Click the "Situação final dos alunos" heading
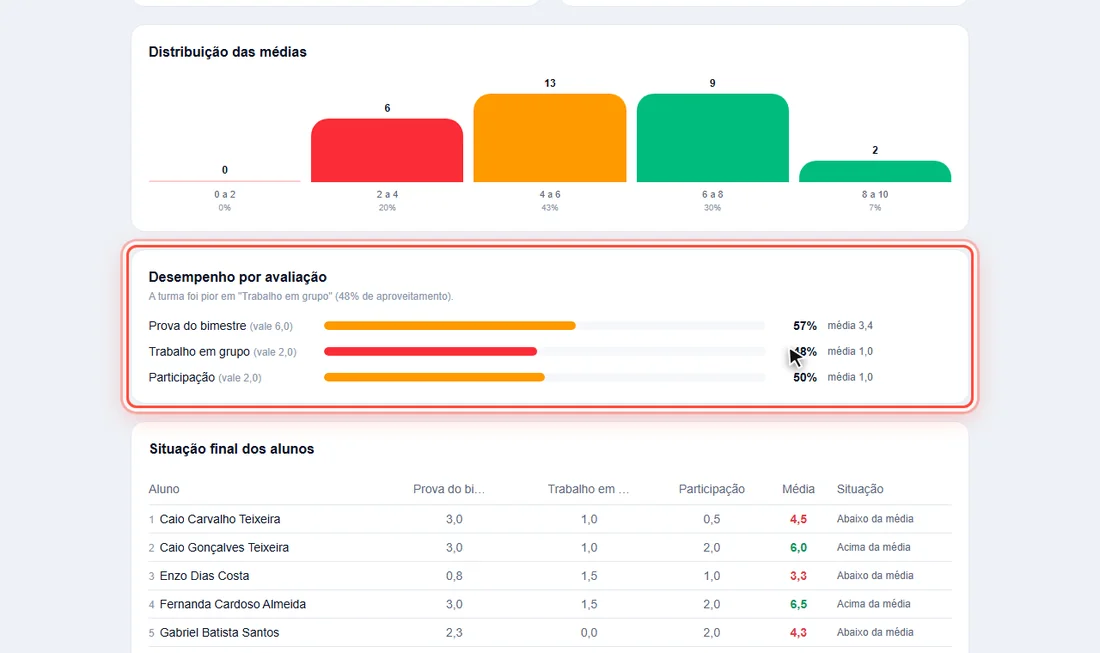Viewport: 1100px width, 653px height. pos(232,449)
